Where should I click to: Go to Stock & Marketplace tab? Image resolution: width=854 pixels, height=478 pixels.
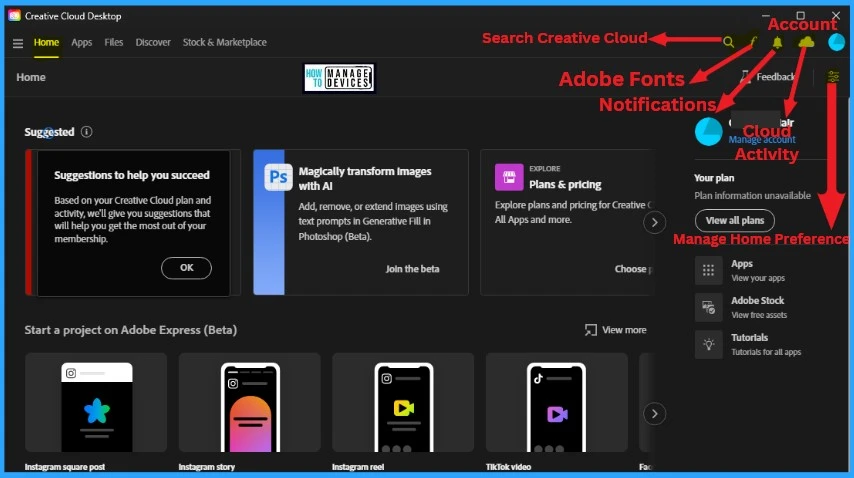pos(224,42)
